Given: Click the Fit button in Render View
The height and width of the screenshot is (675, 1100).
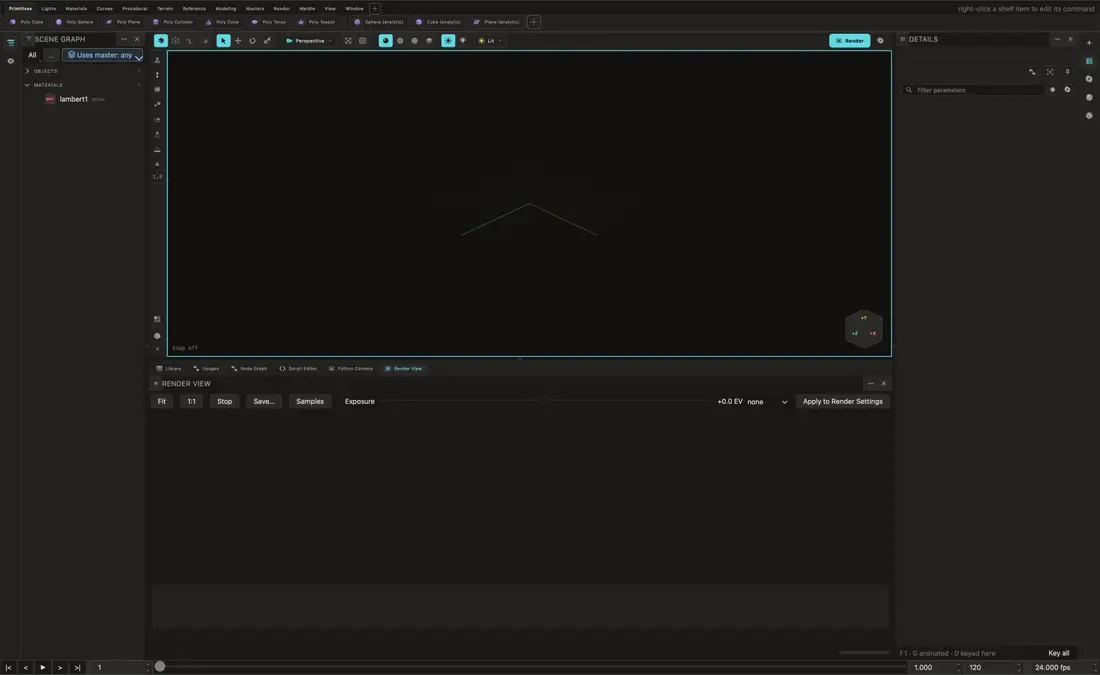Looking at the screenshot, I should 161,401.
